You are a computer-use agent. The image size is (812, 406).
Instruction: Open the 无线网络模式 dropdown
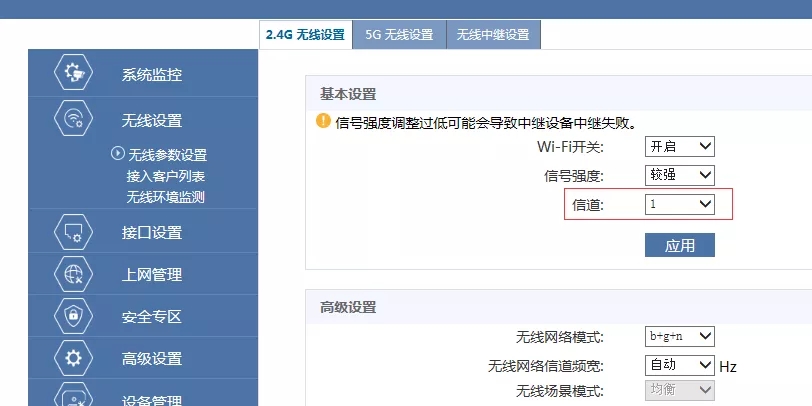[x=679, y=336]
